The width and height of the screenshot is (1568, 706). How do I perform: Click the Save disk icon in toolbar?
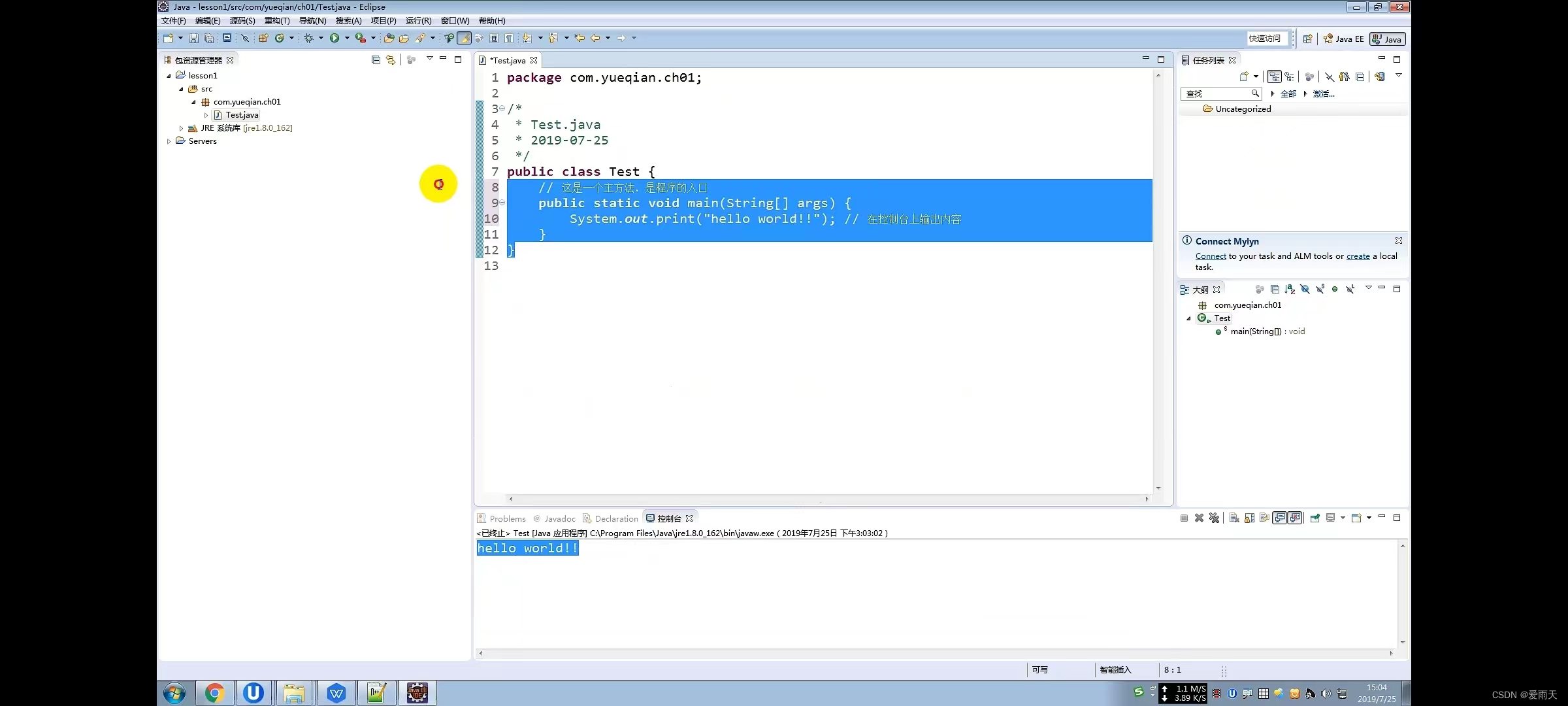pos(193,39)
